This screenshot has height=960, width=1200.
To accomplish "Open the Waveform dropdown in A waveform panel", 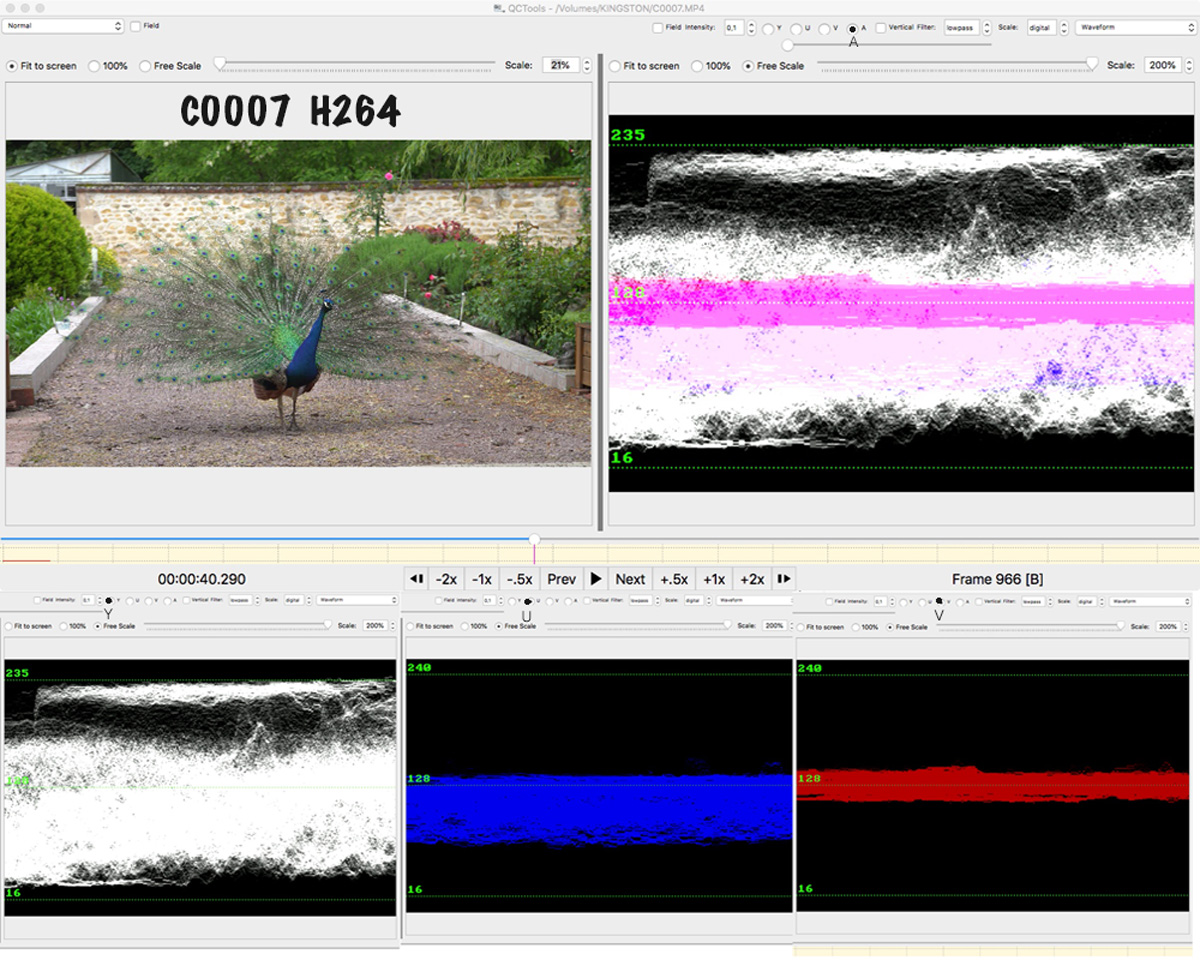I will point(1135,28).
